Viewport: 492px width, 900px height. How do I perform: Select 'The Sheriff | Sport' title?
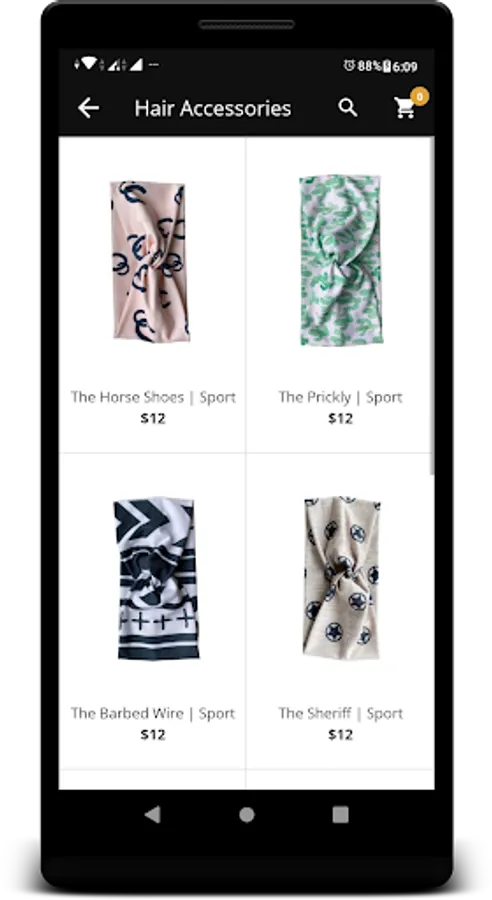tap(340, 713)
